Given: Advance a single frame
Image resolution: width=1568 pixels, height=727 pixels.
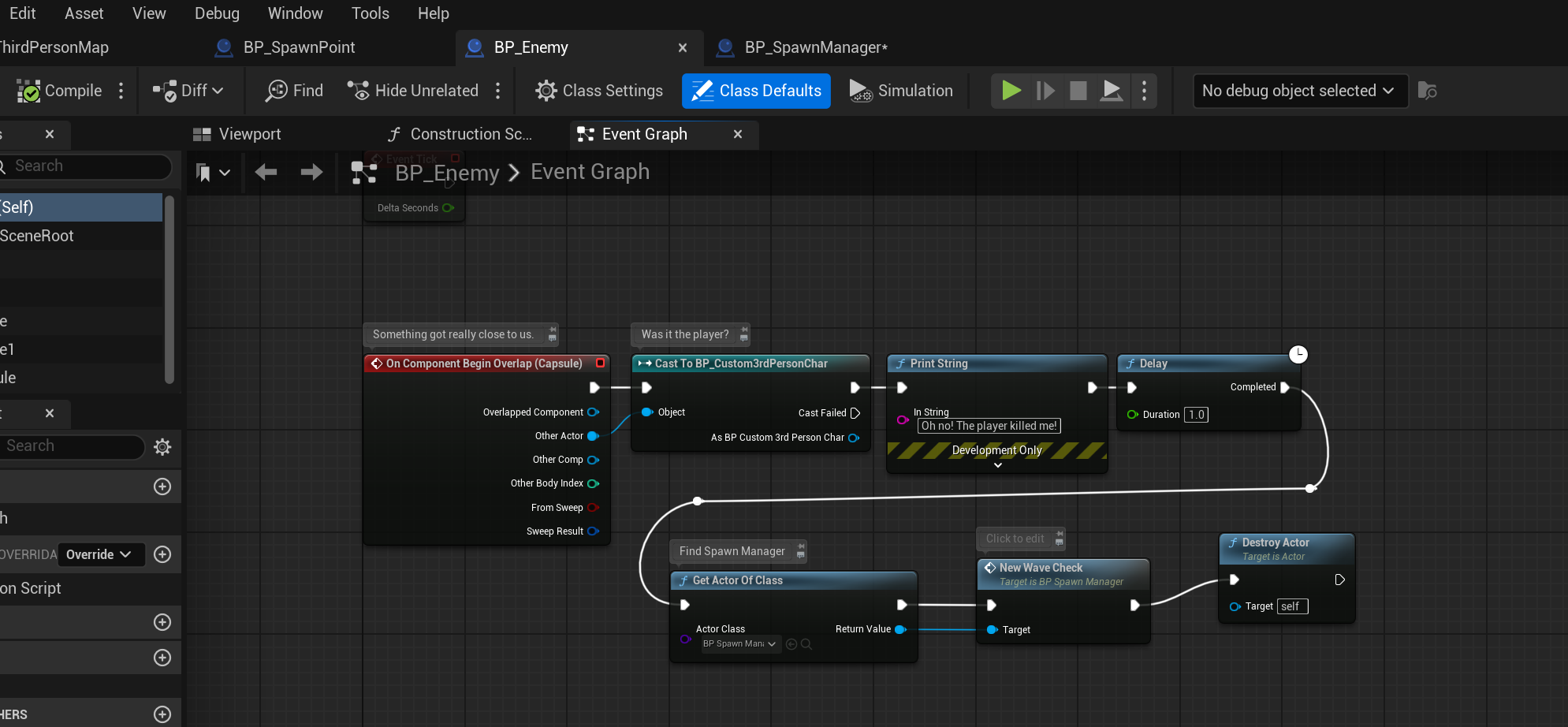Looking at the screenshot, I should click(x=1045, y=91).
